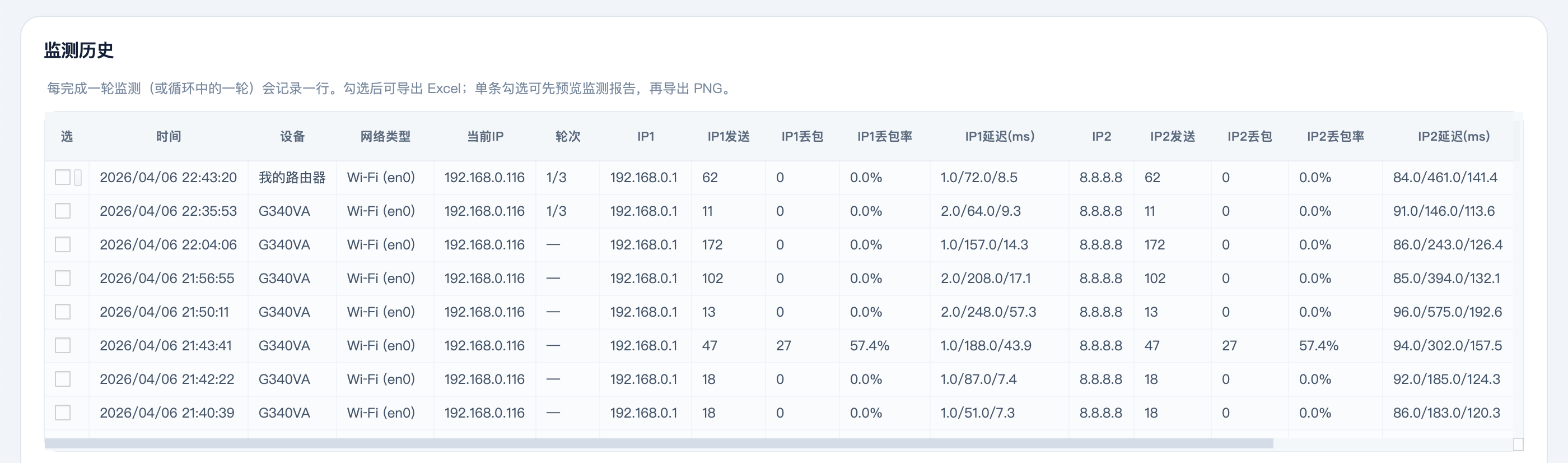Click the IP2 latency value 86.0/243.0/126.4
Screen dimensions: 1568x463
click(1448, 244)
